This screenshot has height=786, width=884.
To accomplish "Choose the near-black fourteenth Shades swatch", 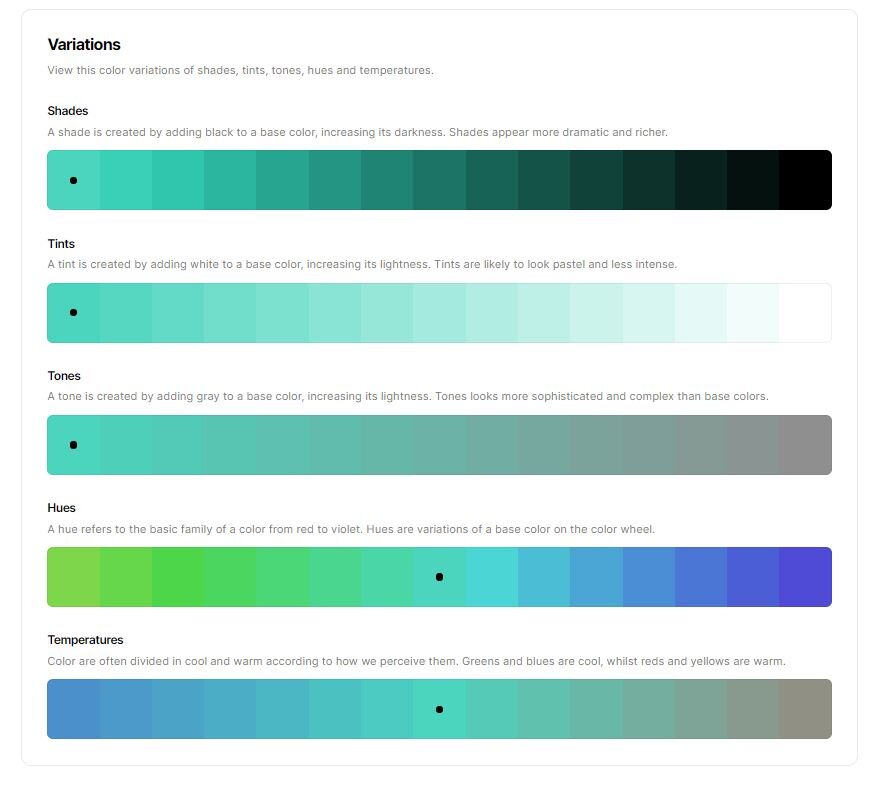I will [753, 180].
